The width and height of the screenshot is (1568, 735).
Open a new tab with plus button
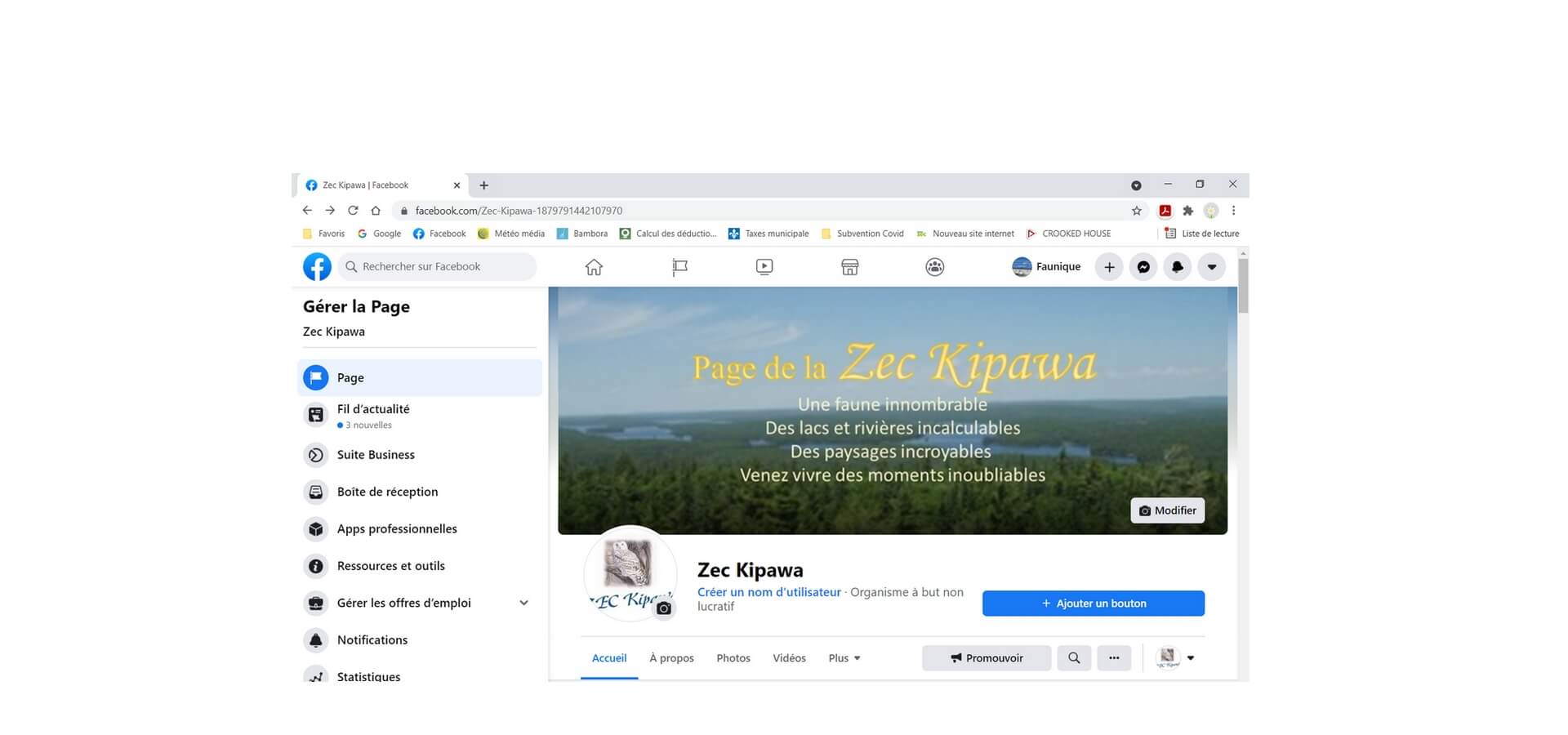pos(483,185)
